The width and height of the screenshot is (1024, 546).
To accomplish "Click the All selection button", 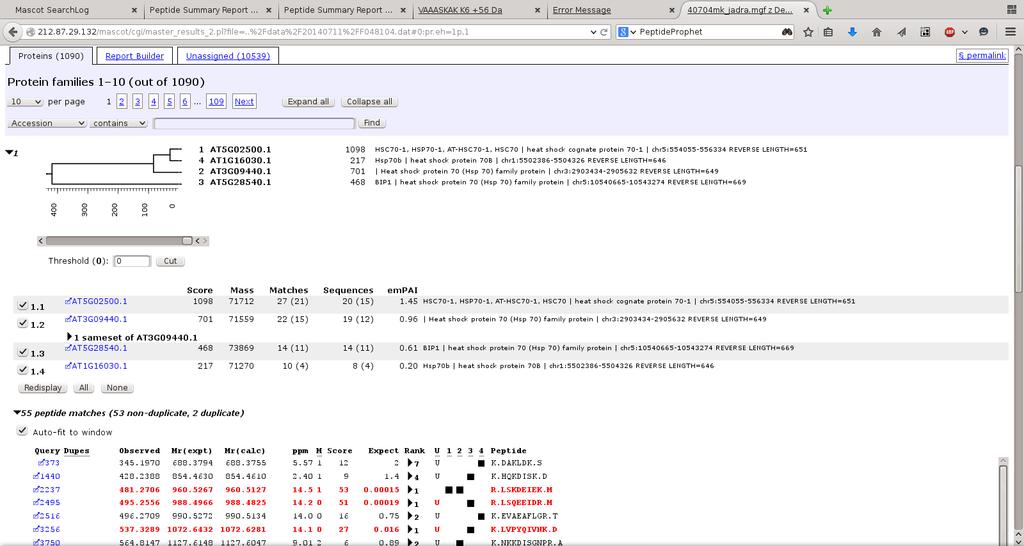I will 84,388.
